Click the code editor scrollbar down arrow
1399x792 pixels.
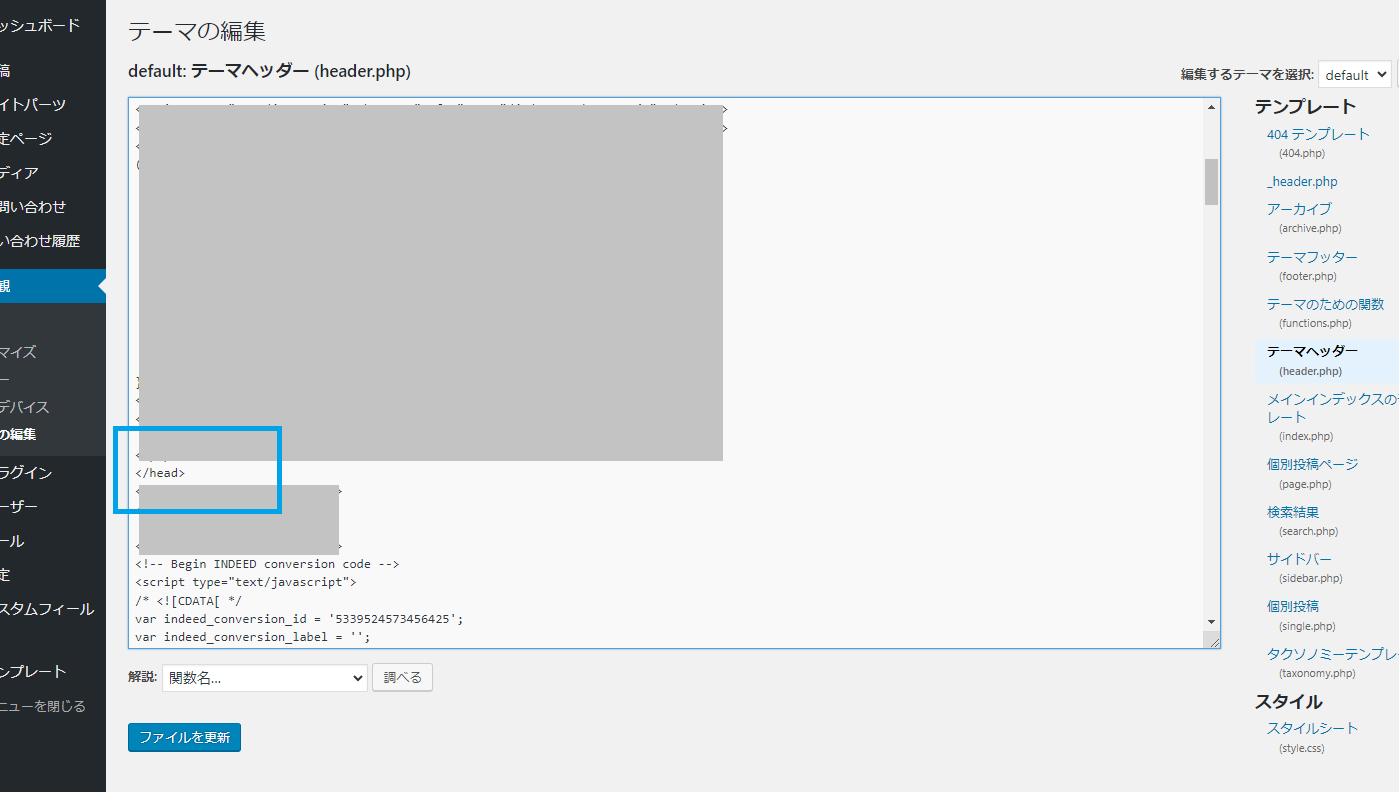(1211, 622)
